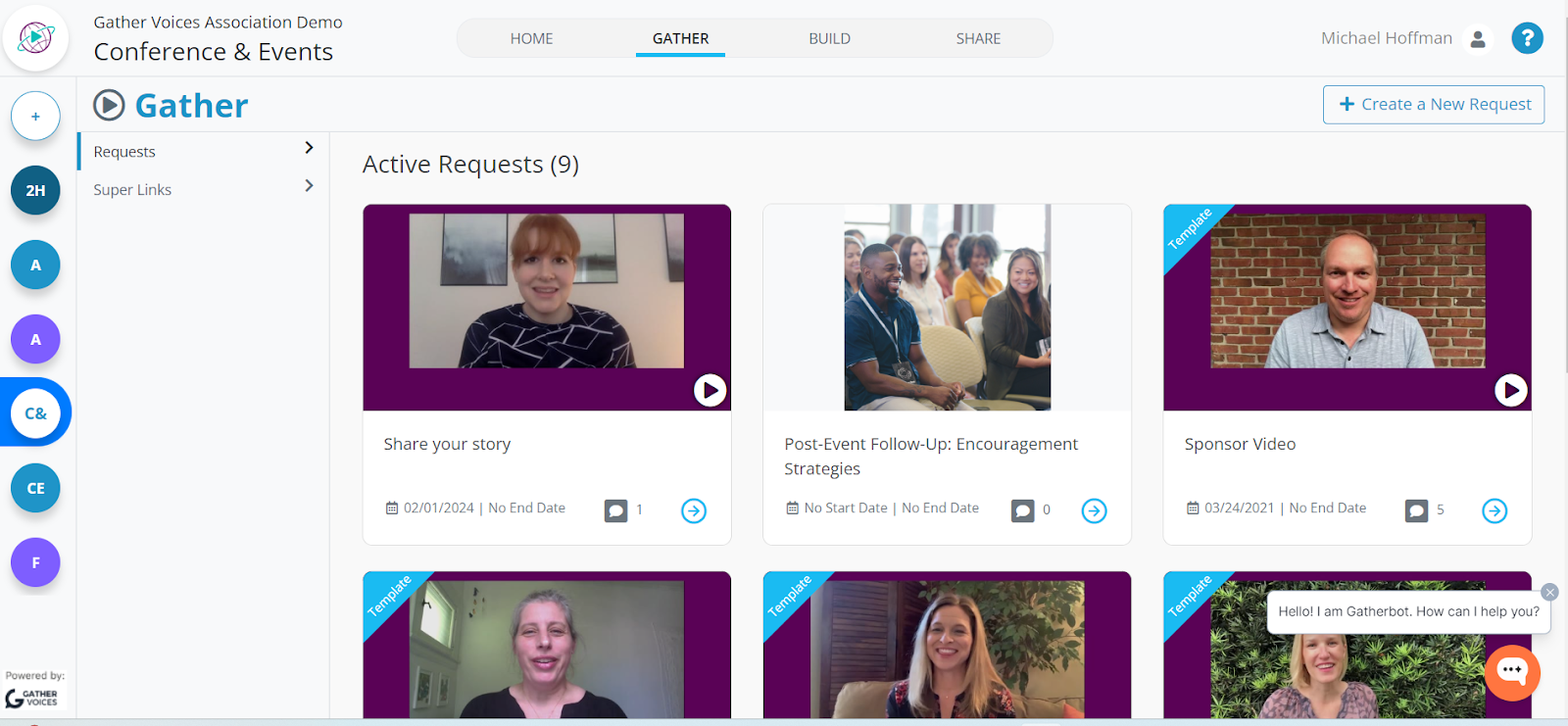The width and height of the screenshot is (1568, 726).
Task: Open comments icon on Share your story
Action: (x=615, y=510)
